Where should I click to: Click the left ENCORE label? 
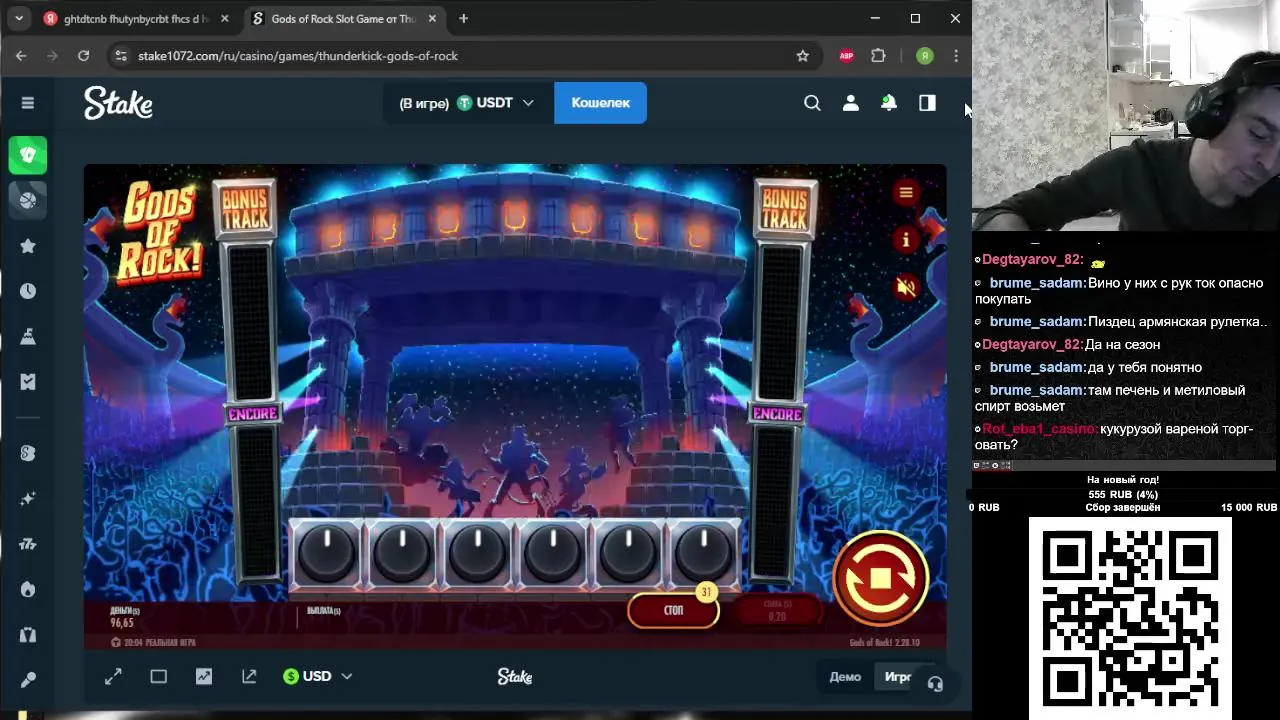click(253, 414)
